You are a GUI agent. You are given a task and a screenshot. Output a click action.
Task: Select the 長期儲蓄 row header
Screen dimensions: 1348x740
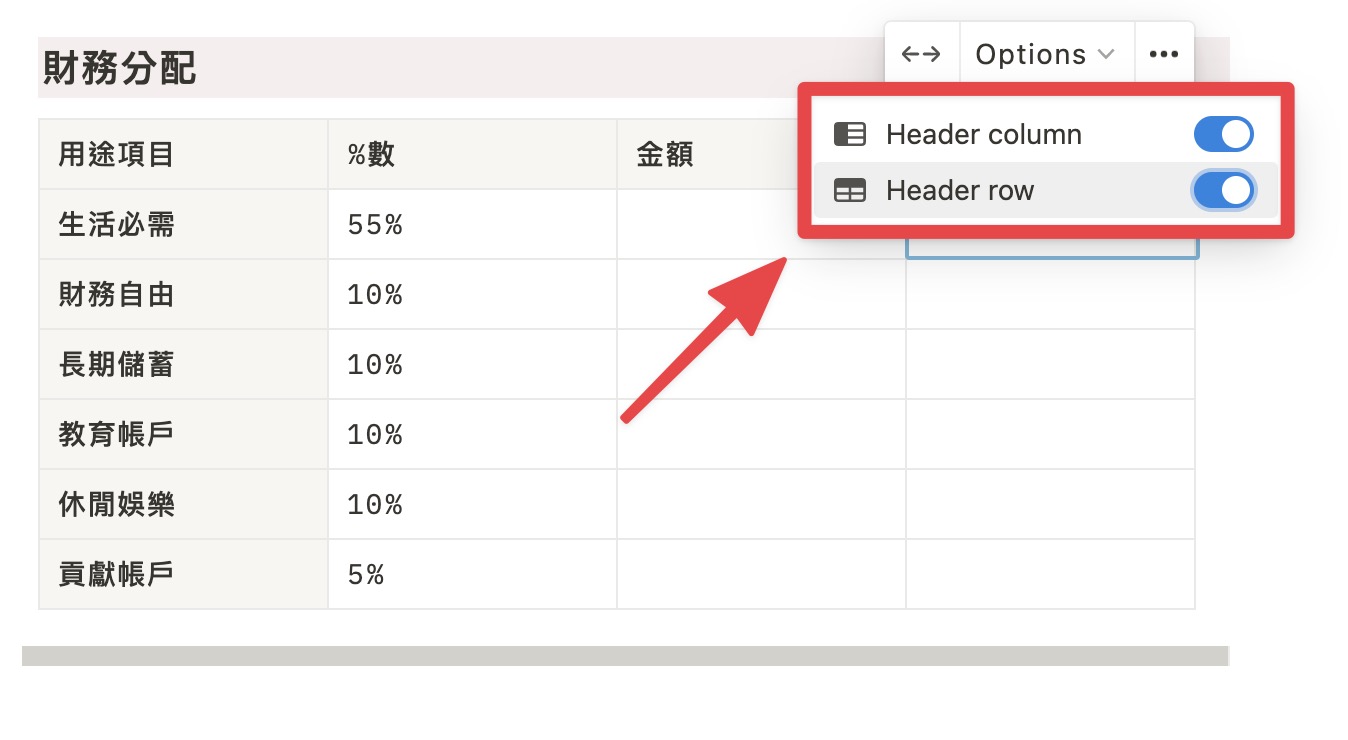click(x=183, y=364)
